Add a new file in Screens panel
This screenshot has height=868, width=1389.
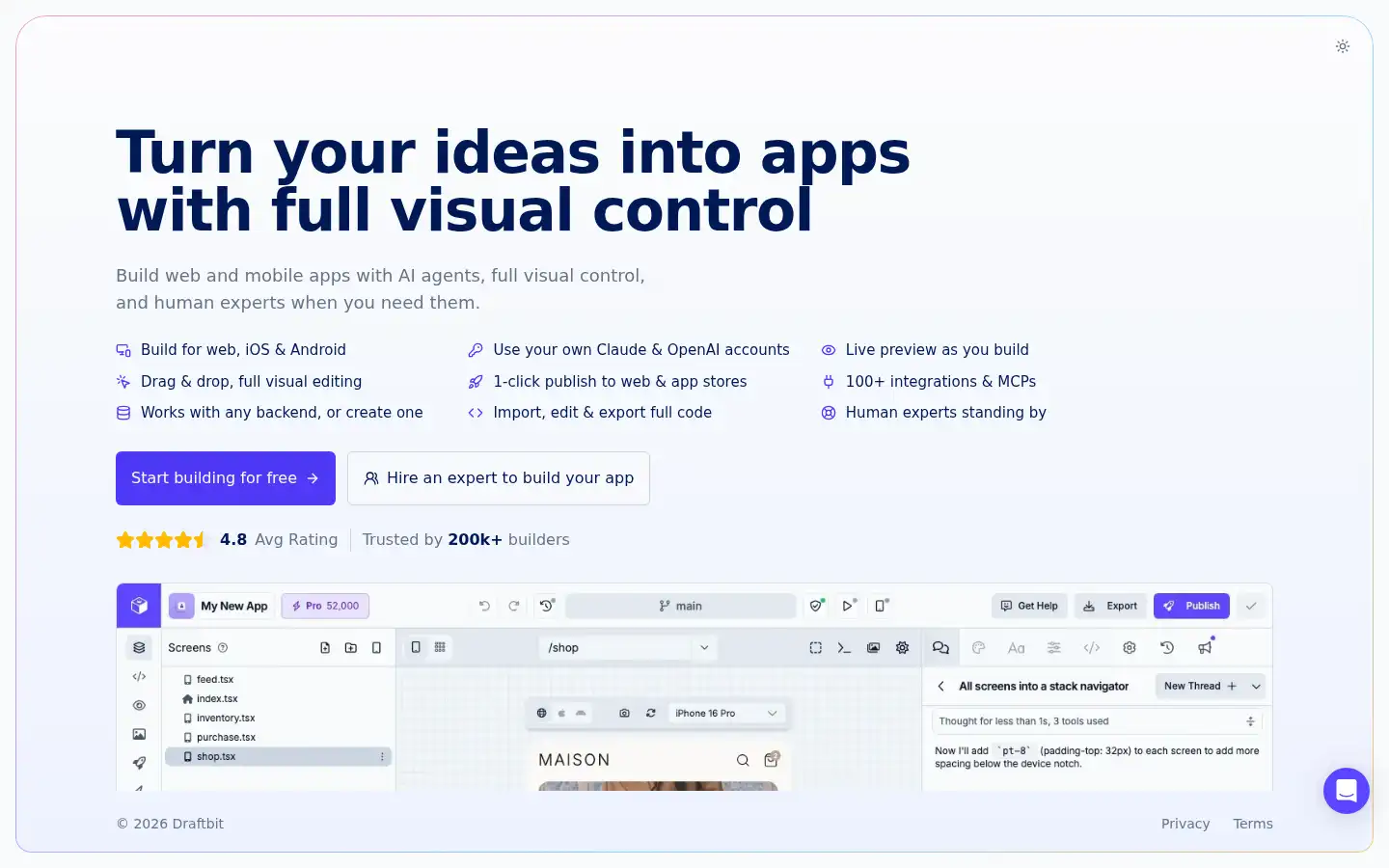tap(325, 648)
